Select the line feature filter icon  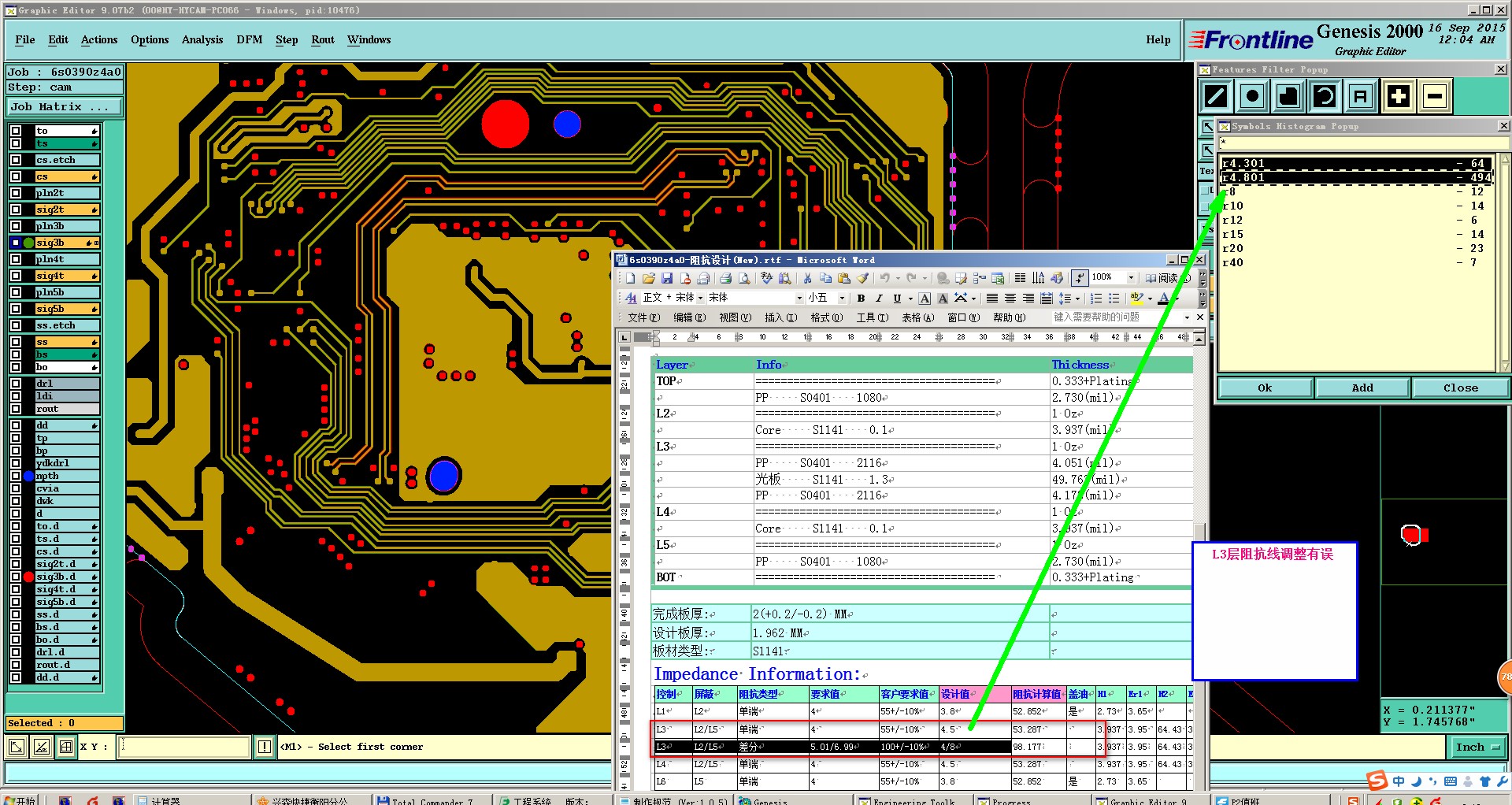(x=1216, y=97)
